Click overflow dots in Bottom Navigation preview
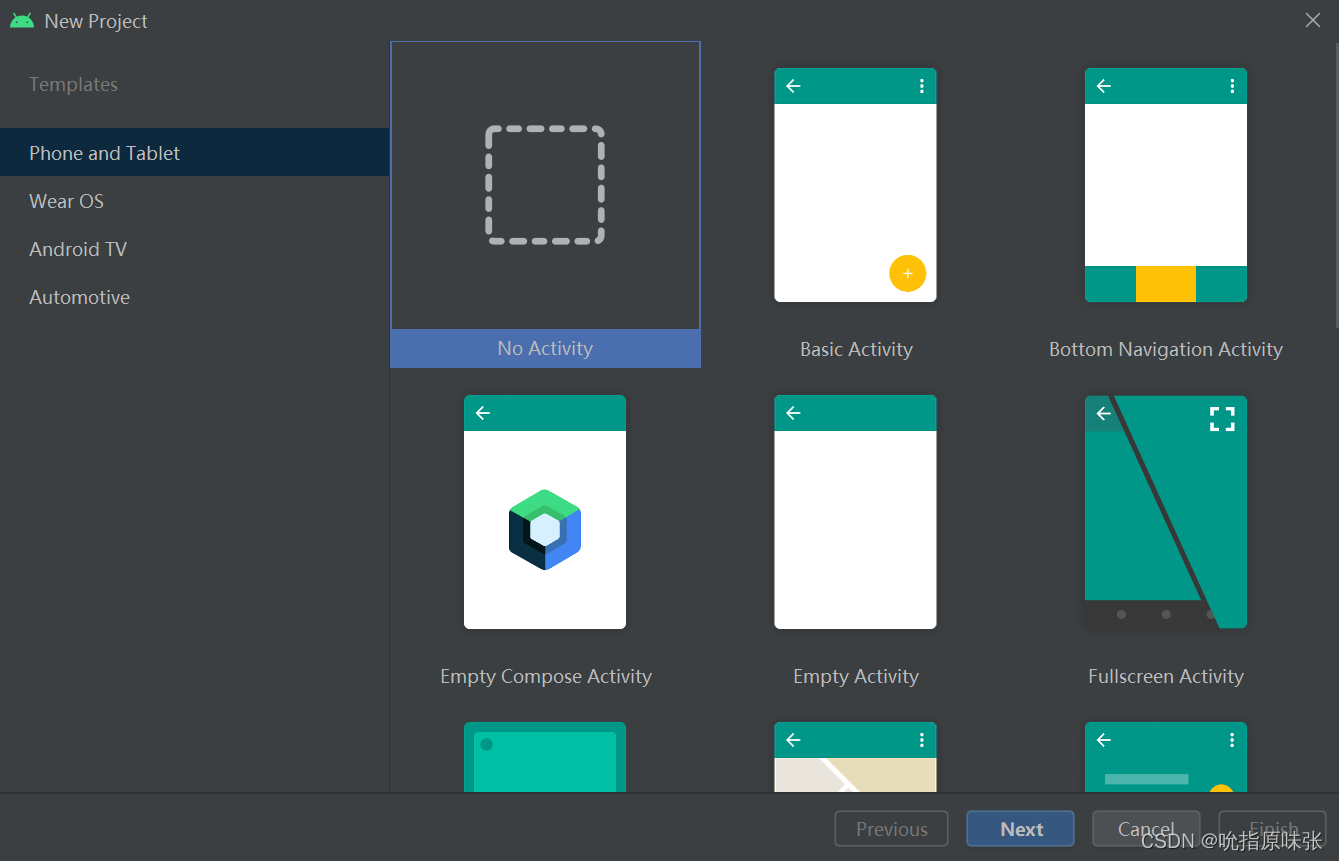The height and width of the screenshot is (861, 1339). click(1232, 86)
